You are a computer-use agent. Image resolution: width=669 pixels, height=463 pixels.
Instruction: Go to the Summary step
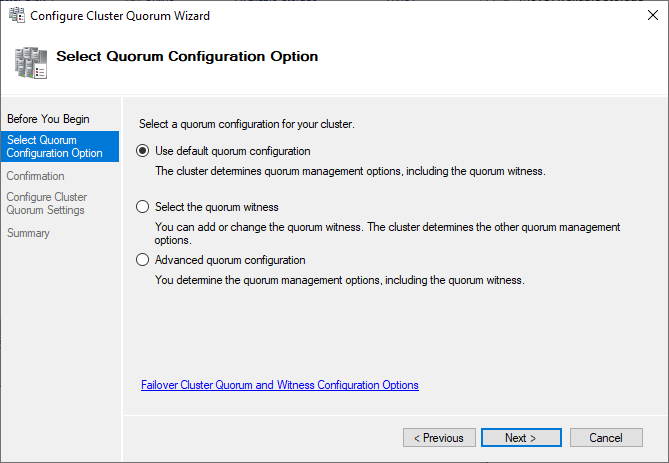[28, 233]
